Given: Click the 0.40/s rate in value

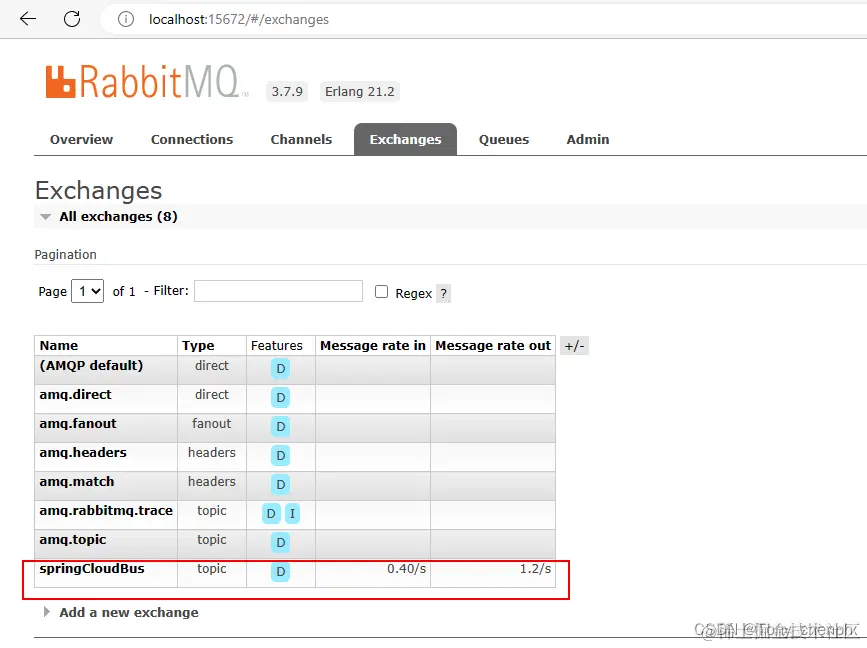Looking at the screenshot, I should (x=406, y=569).
